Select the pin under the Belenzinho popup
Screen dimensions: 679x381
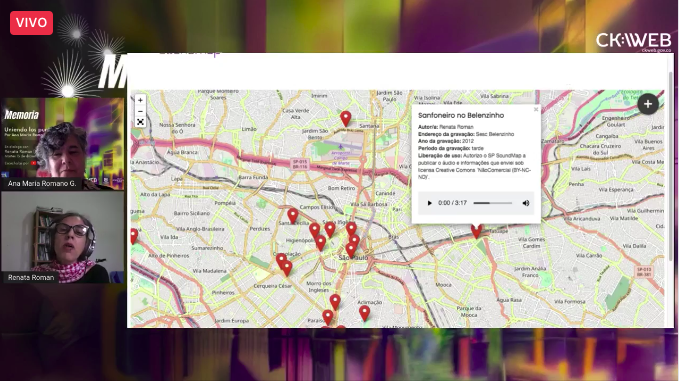coord(476,231)
